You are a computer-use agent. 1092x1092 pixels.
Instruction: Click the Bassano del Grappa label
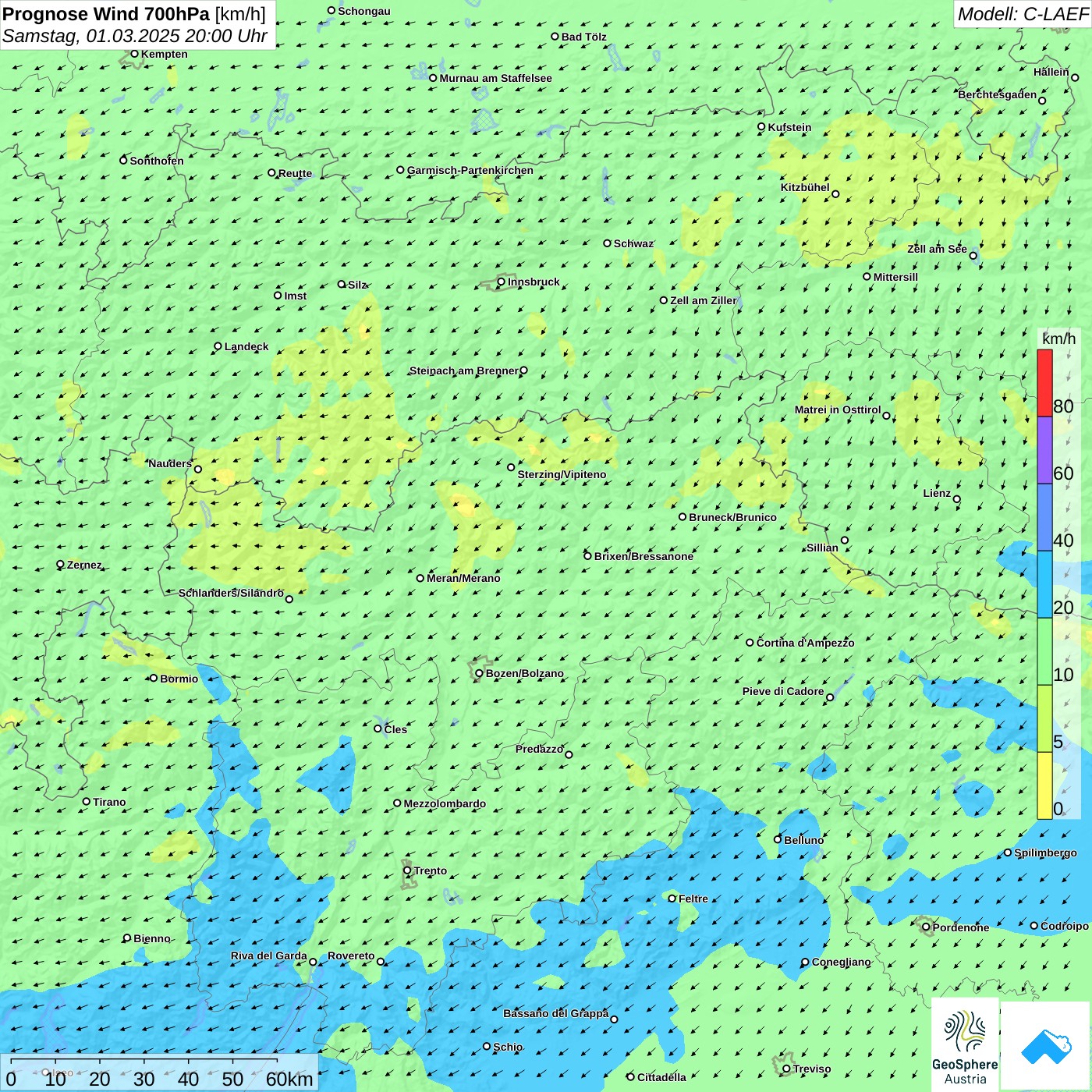(555, 1013)
